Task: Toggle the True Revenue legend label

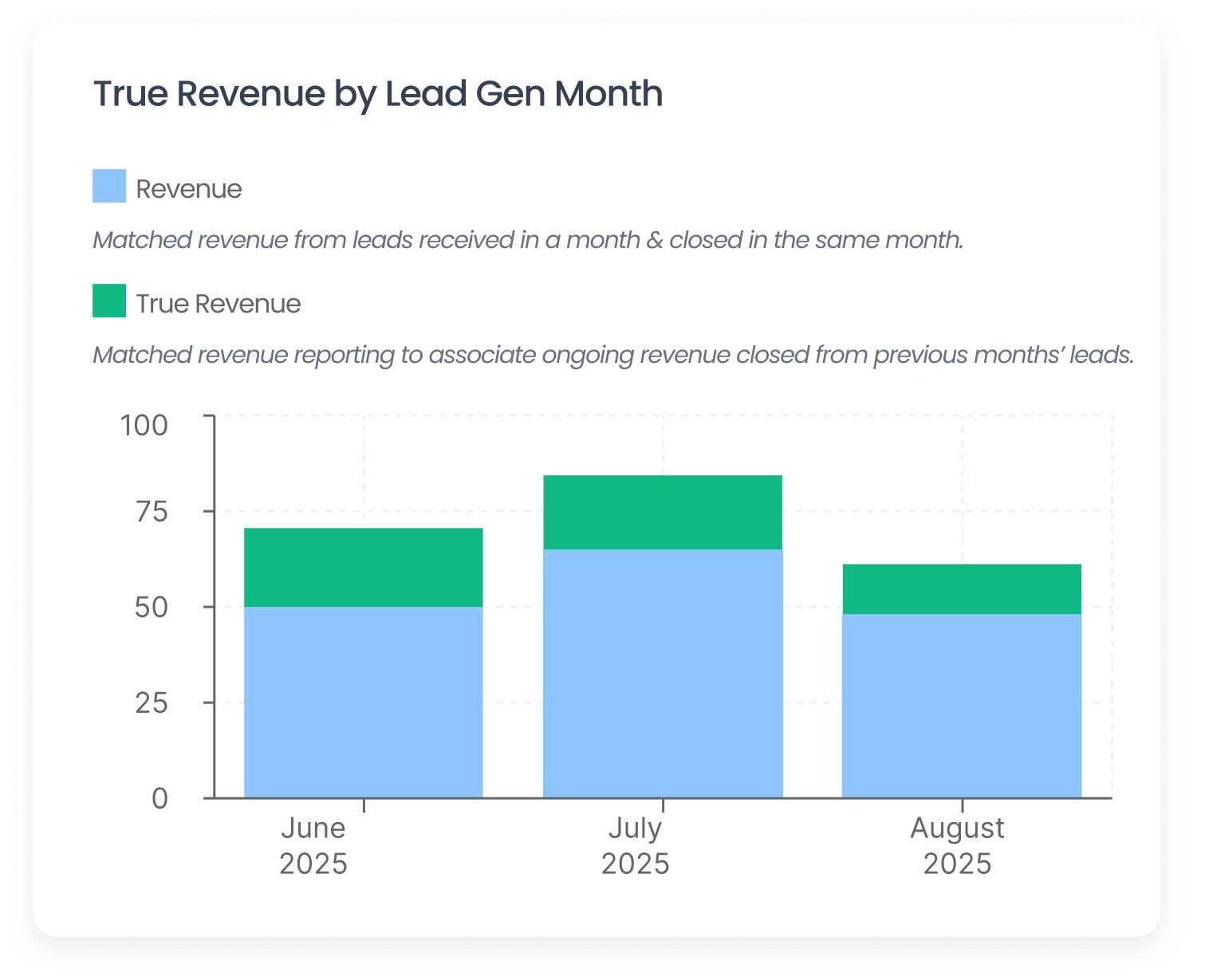Action: tap(218, 304)
